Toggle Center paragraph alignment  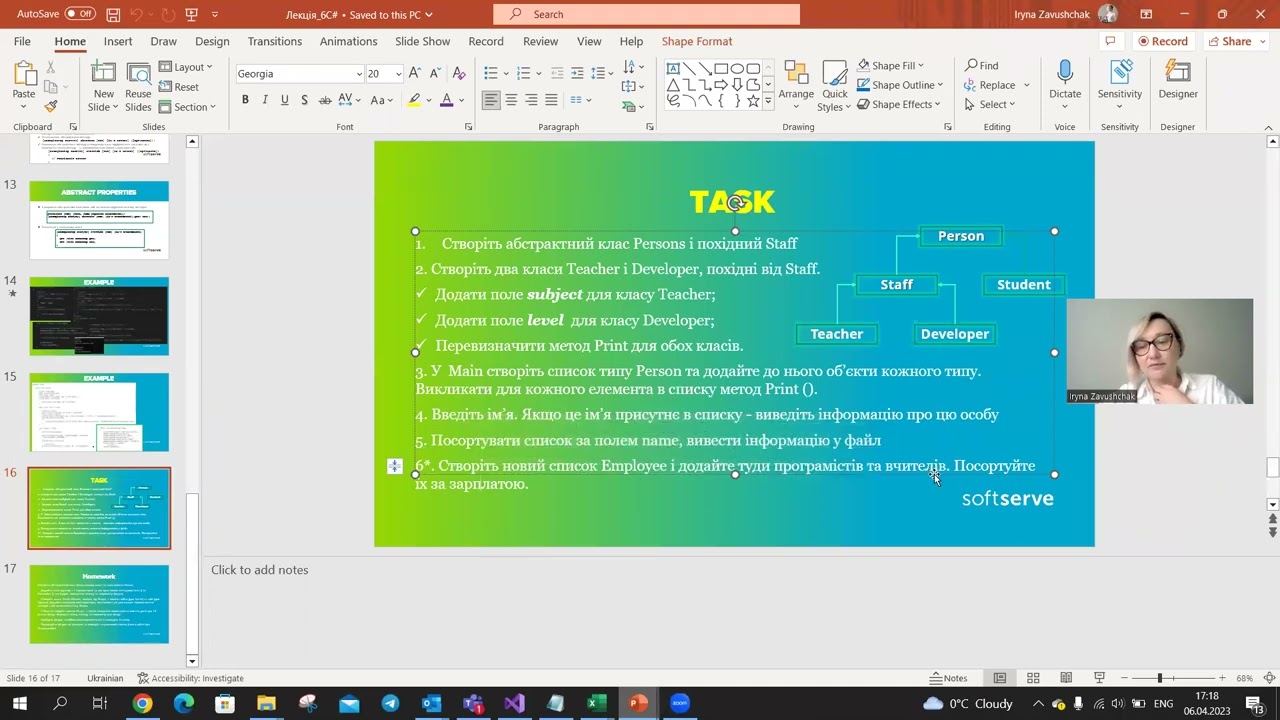click(511, 100)
